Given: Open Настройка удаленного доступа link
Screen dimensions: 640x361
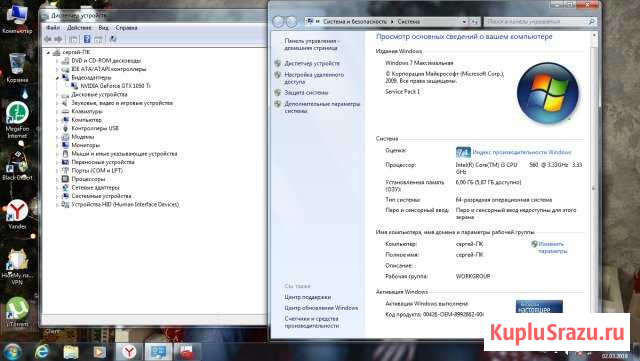Looking at the screenshot, I should coord(314,78).
